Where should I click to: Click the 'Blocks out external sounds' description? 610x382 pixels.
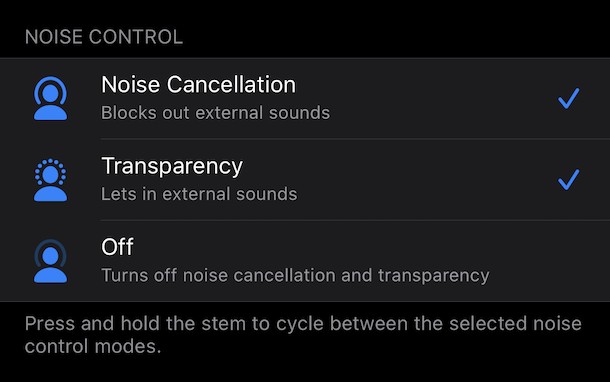tap(216, 113)
